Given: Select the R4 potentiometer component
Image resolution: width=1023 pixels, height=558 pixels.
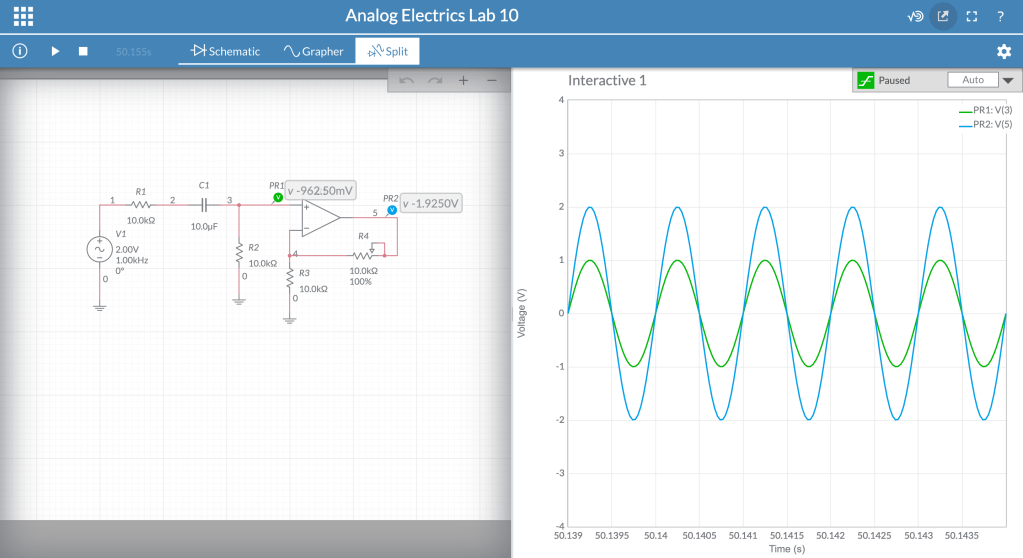Looking at the screenshot, I should (363, 254).
